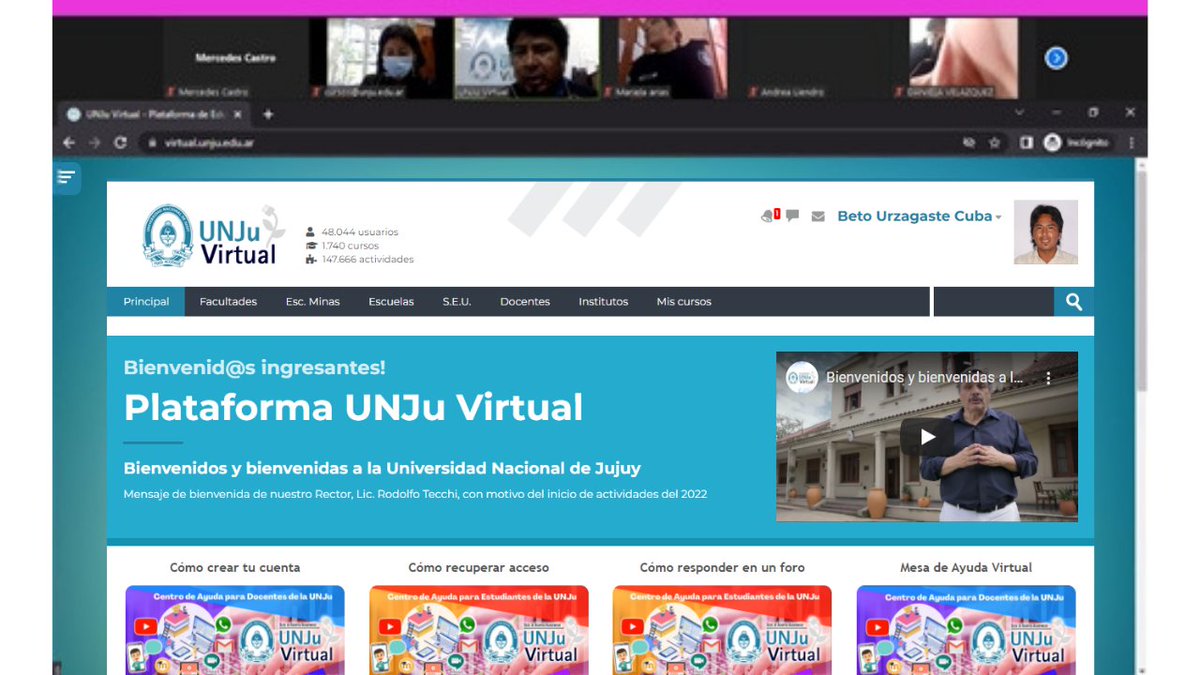Click the rector welcome message text
Viewport: 1200px width, 675px height.
tap(415, 494)
